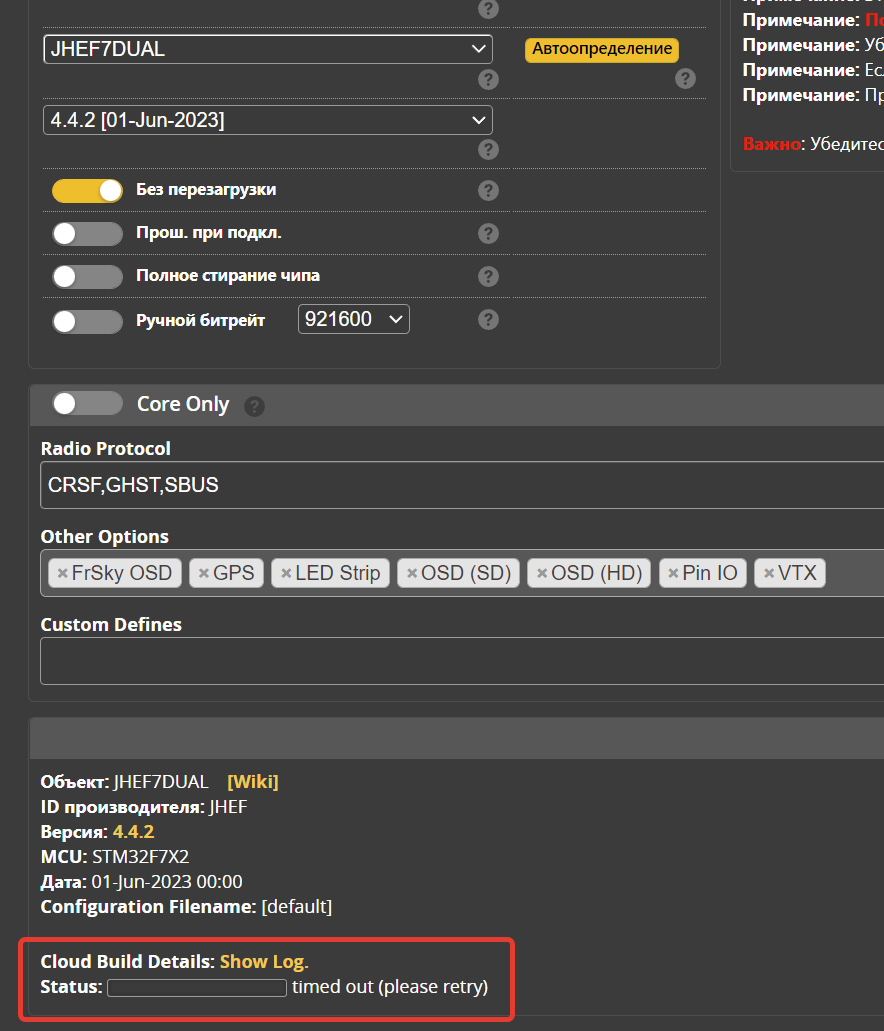
Task: Click the build status progress bar
Action: tap(196, 987)
